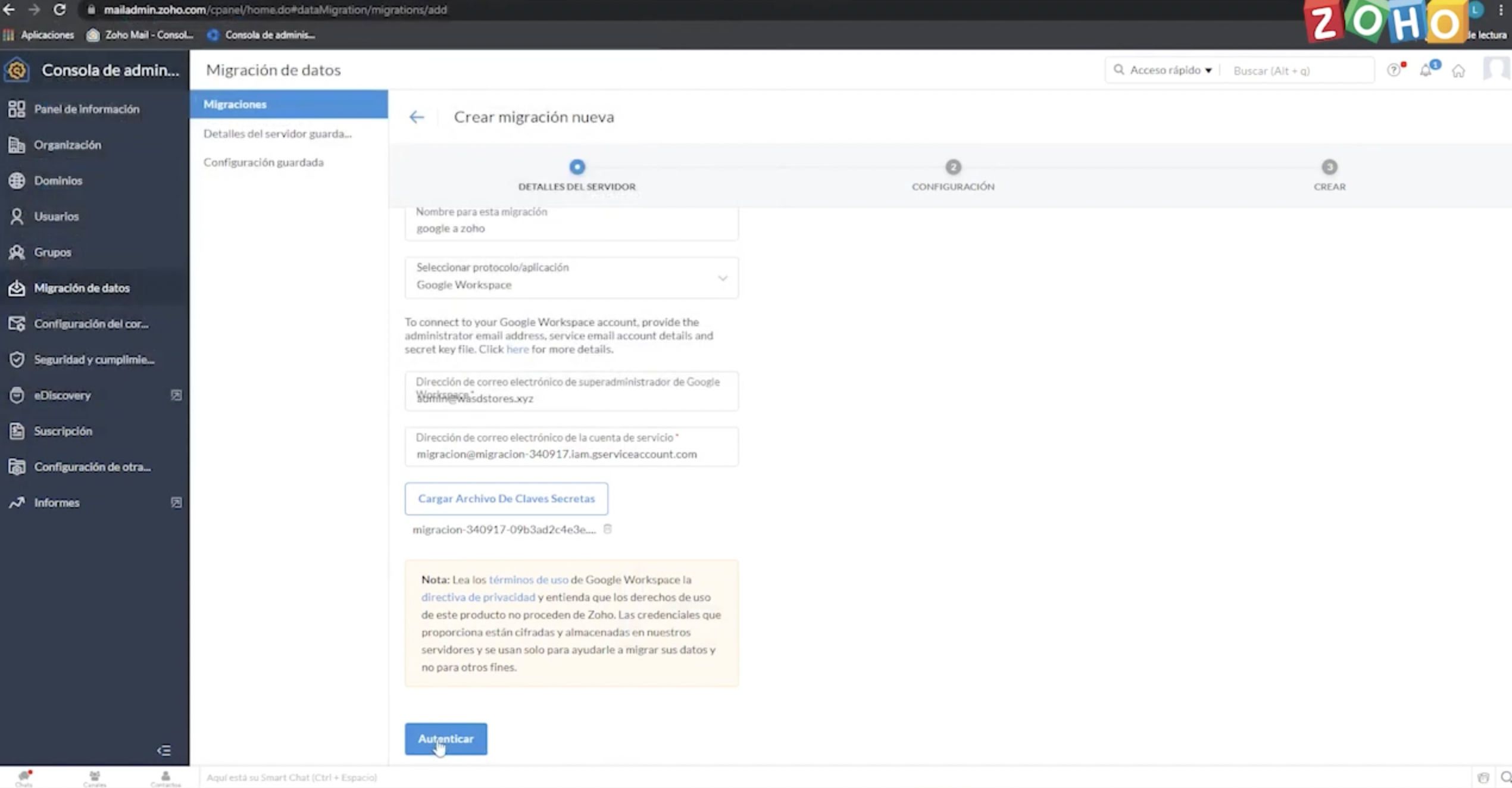The height and width of the screenshot is (788, 1512).
Task: Click the search magnifier icon in top bar
Action: [1119, 70]
